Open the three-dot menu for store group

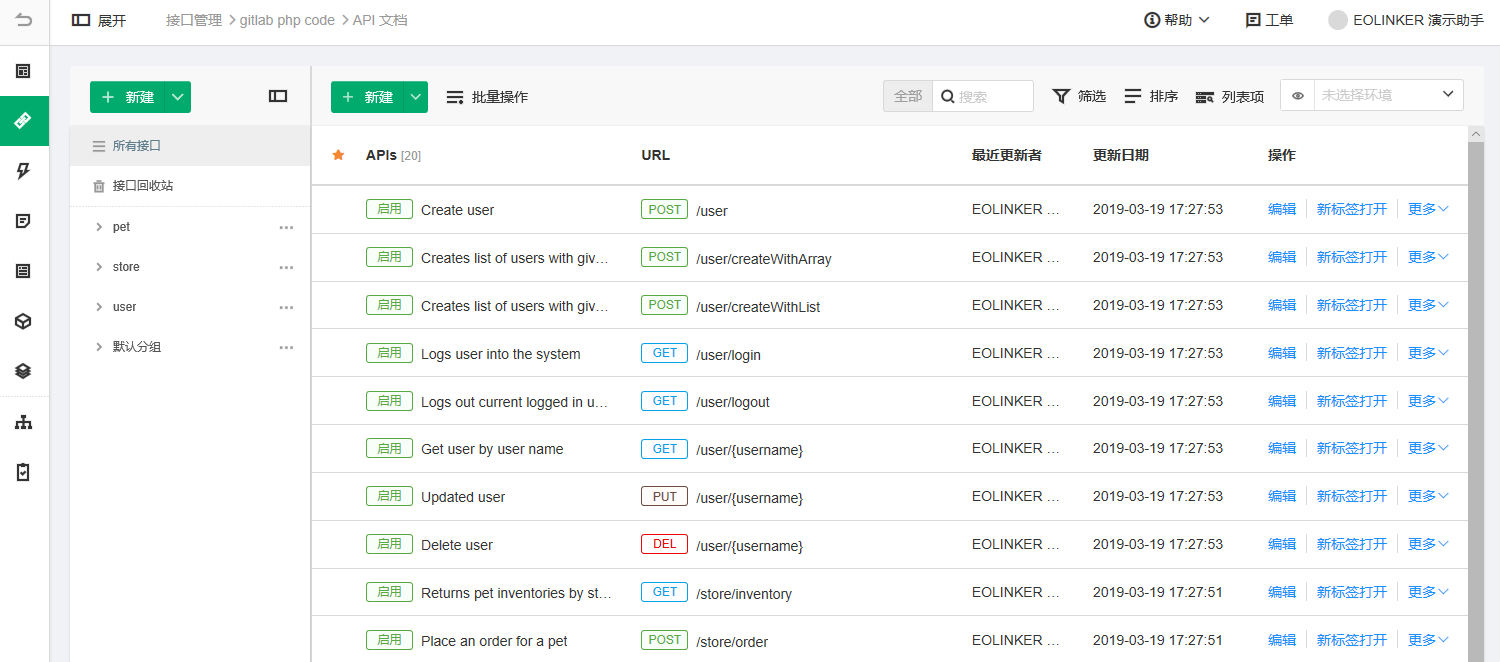pos(286,267)
